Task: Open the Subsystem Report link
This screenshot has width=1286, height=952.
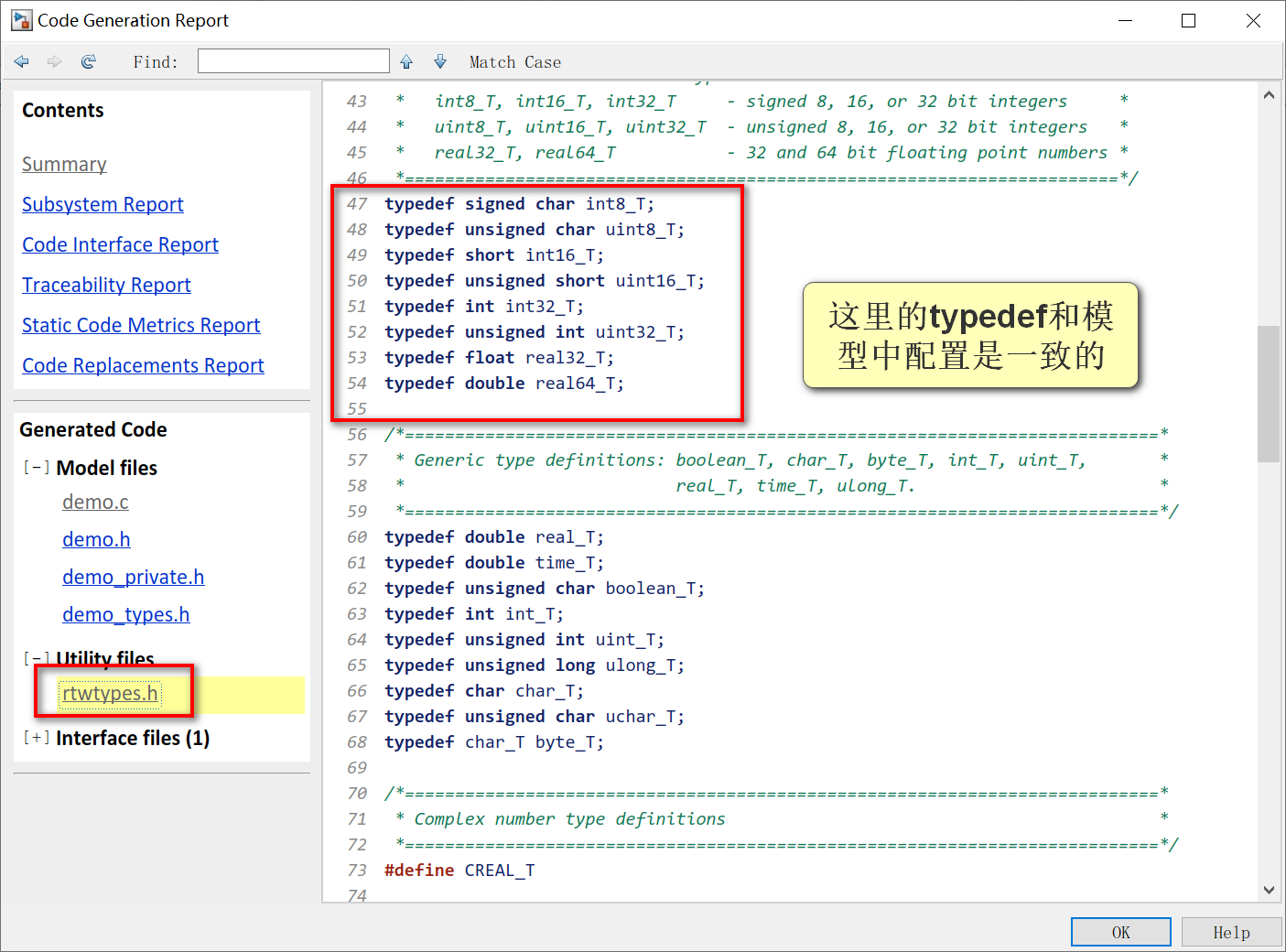Action: [x=103, y=204]
